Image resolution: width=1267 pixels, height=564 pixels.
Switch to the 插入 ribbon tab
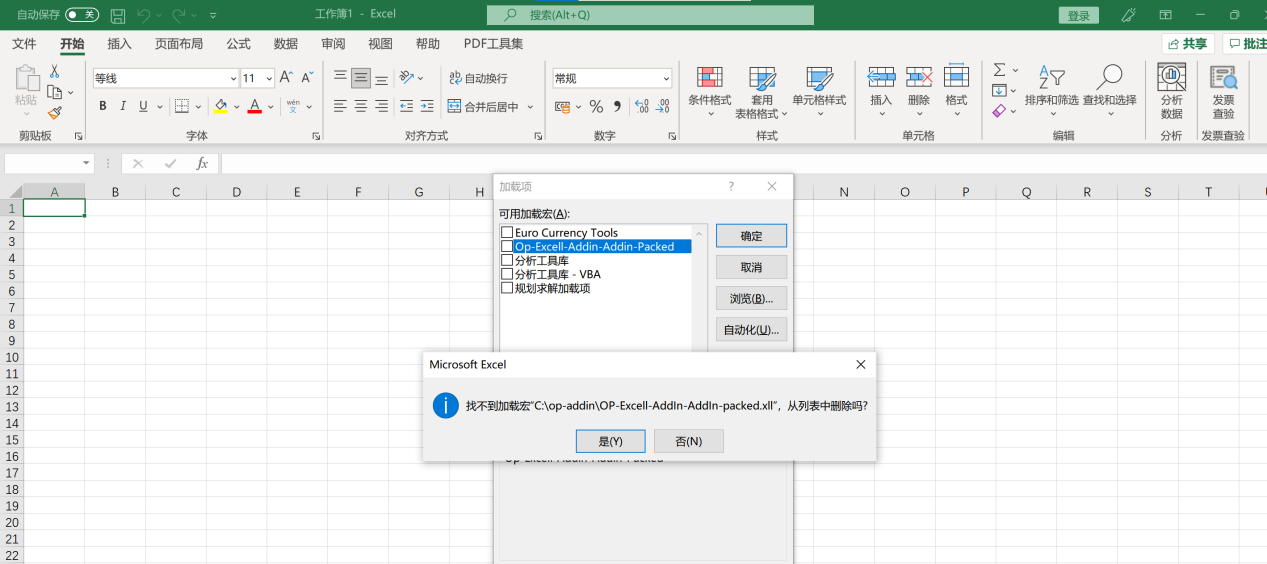119,44
